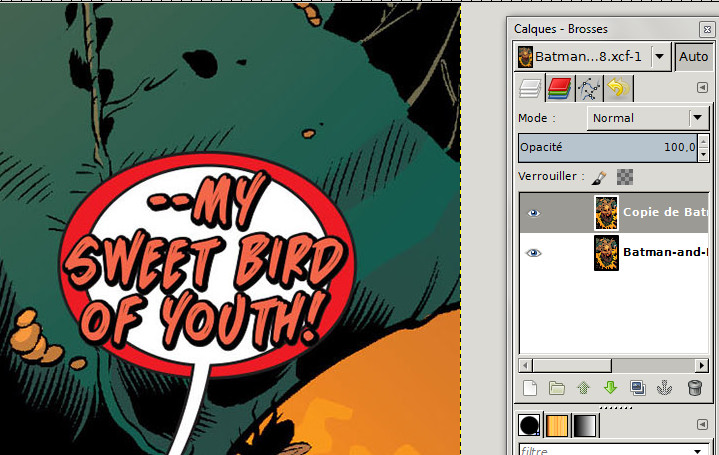Select the Batman-and layer thumbnail

point(606,253)
